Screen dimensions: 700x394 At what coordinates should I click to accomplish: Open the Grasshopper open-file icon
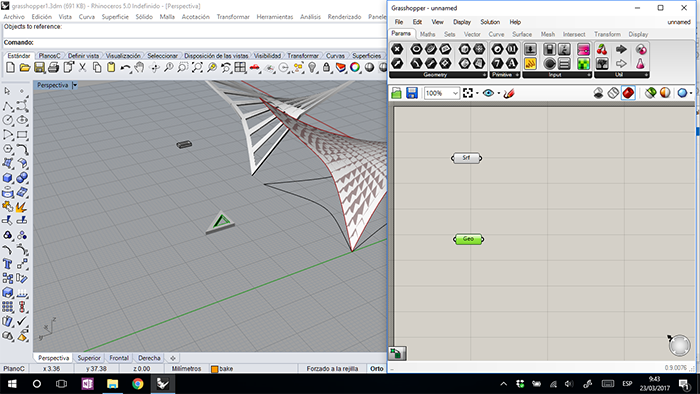(x=396, y=93)
